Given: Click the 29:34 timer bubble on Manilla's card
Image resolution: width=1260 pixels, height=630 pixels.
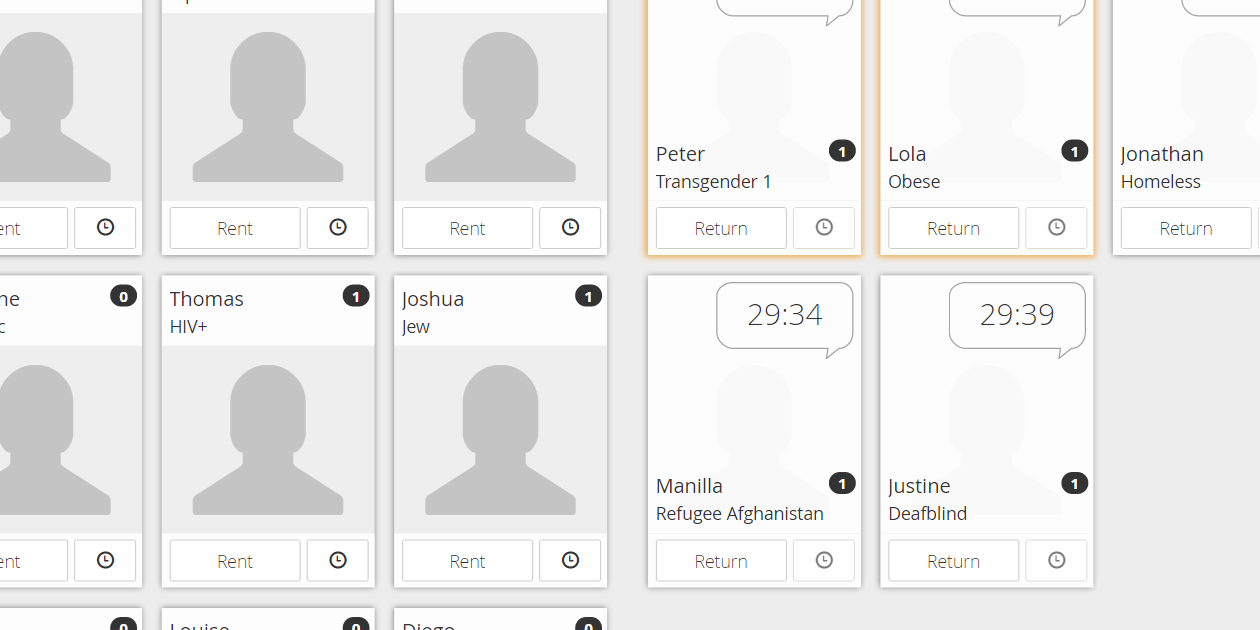Looking at the screenshot, I should click(785, 315).
